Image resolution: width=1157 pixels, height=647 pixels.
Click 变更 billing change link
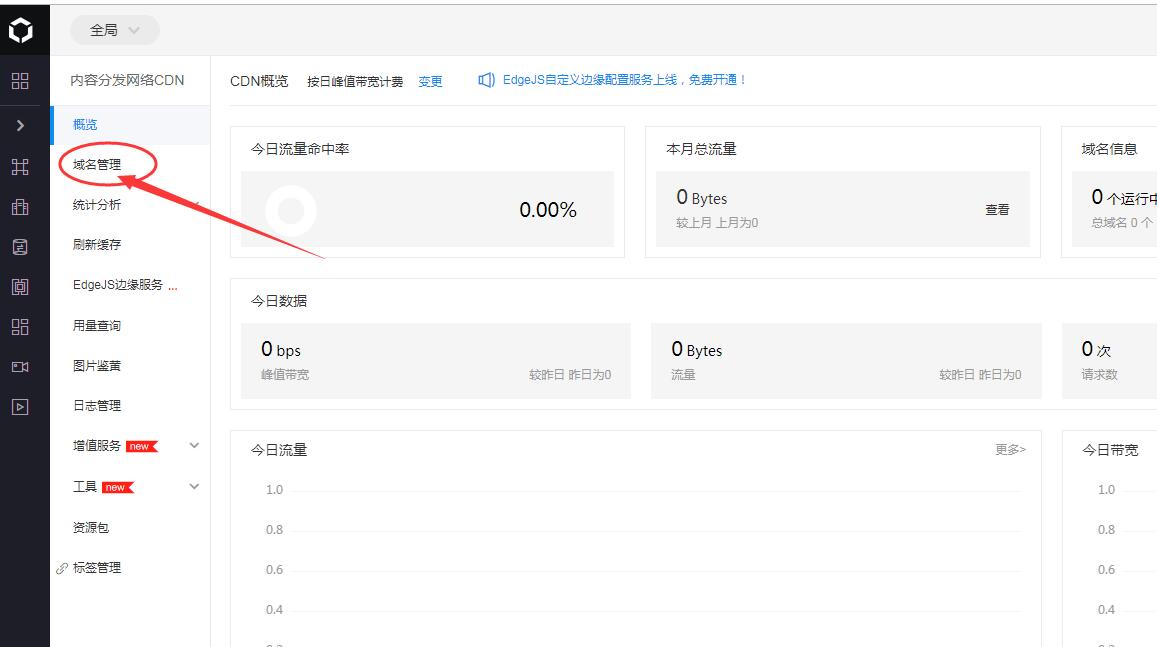point(430,81)
